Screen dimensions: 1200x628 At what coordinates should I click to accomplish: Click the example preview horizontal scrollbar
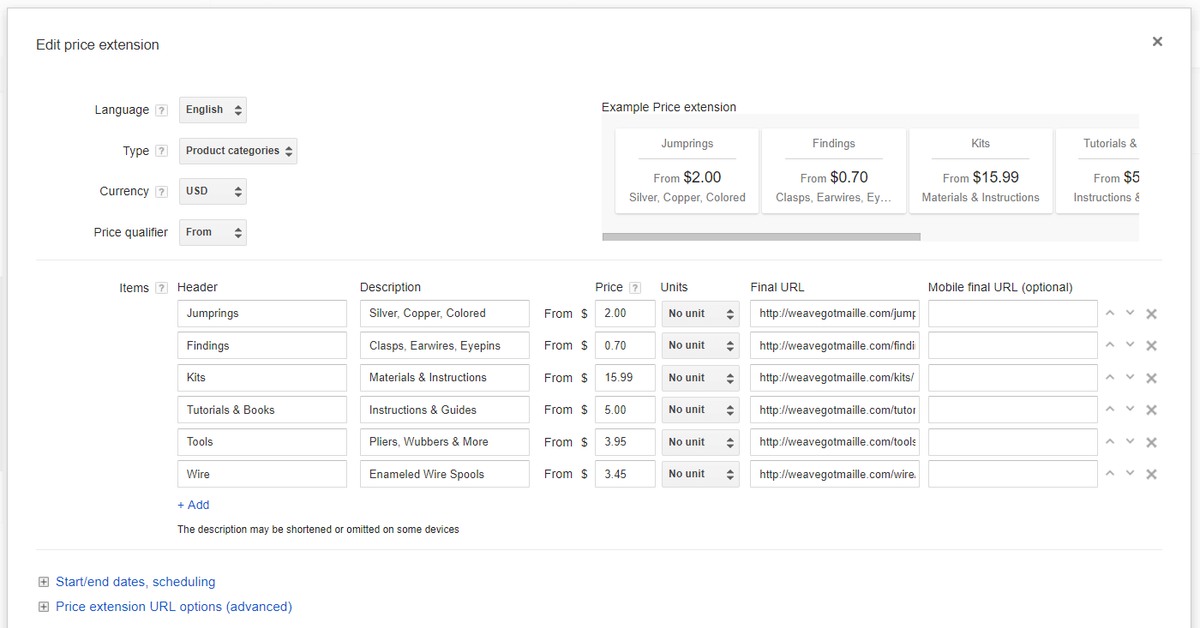(761, 237)
